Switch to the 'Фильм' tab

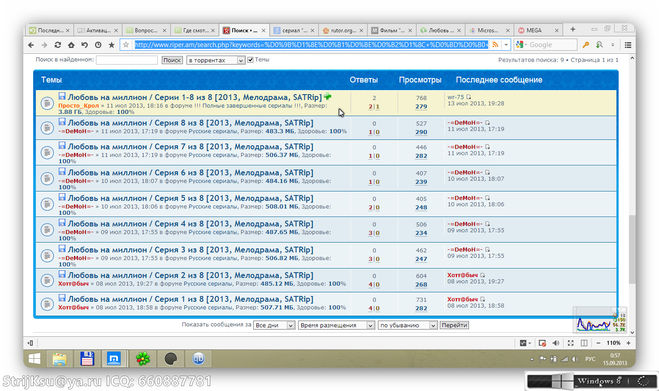(392, 30)
